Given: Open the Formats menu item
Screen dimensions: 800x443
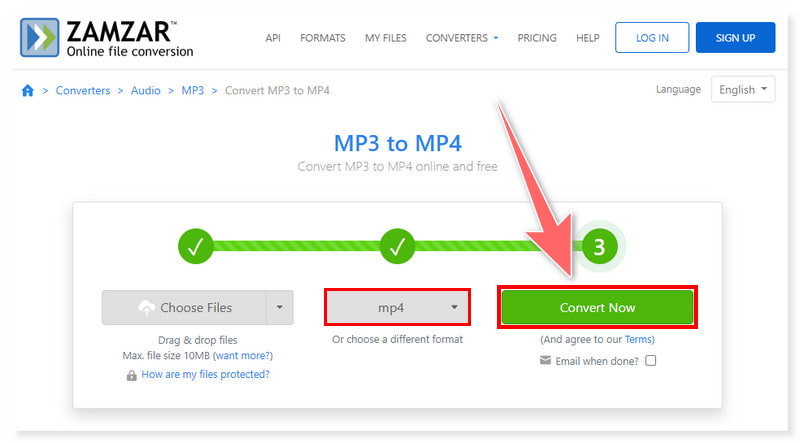Looking at the screenshot, I should 322,38.
